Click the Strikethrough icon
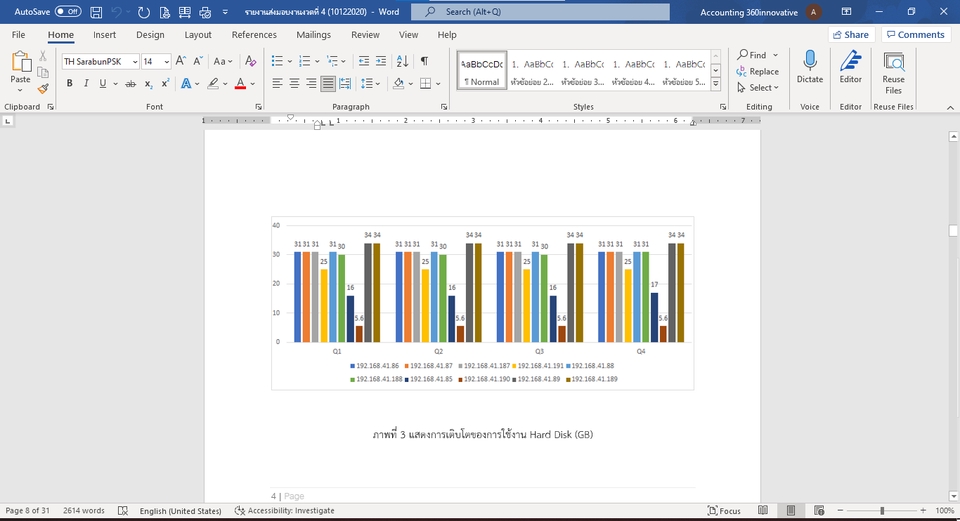960x521 pixels. [x=130, y=84]
